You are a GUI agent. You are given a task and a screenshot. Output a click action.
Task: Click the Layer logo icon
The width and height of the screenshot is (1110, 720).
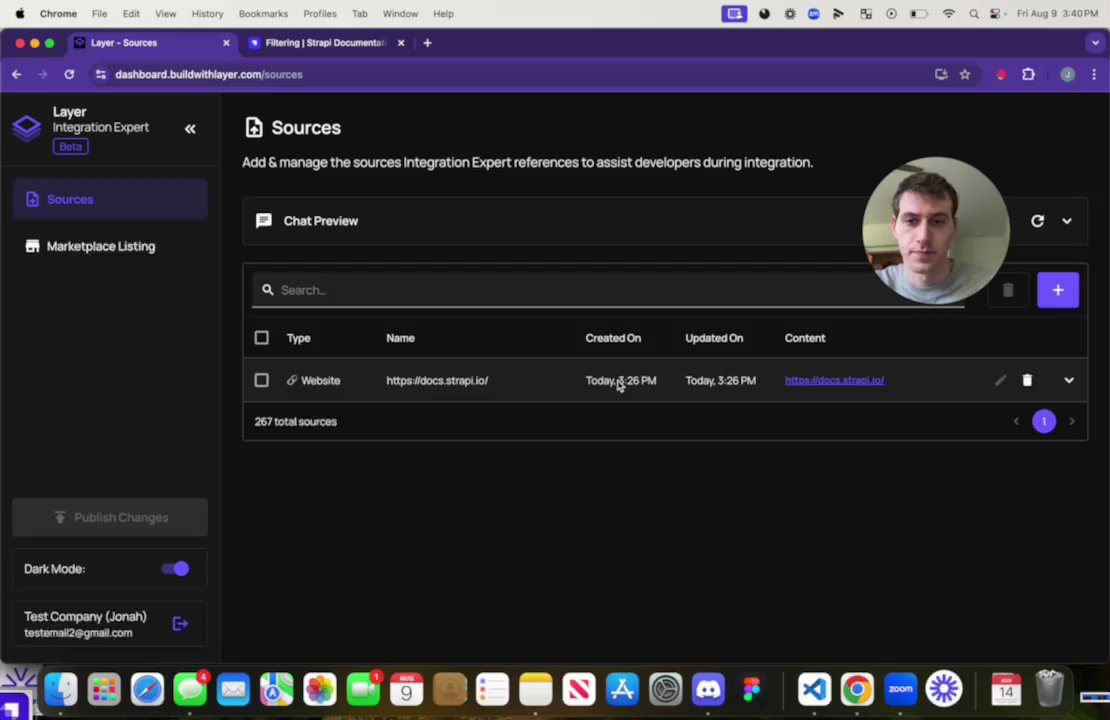click(x=26, y=128)
